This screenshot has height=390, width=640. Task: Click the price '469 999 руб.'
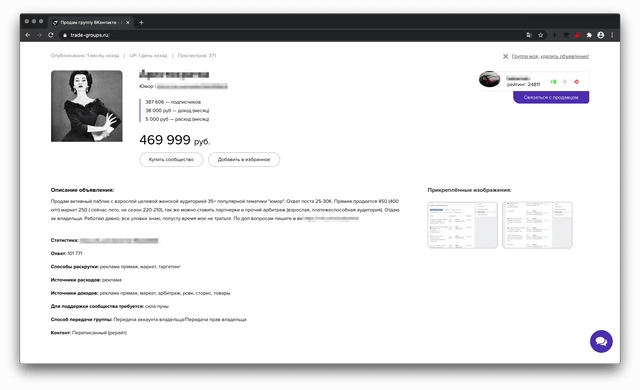pos(175,140)
